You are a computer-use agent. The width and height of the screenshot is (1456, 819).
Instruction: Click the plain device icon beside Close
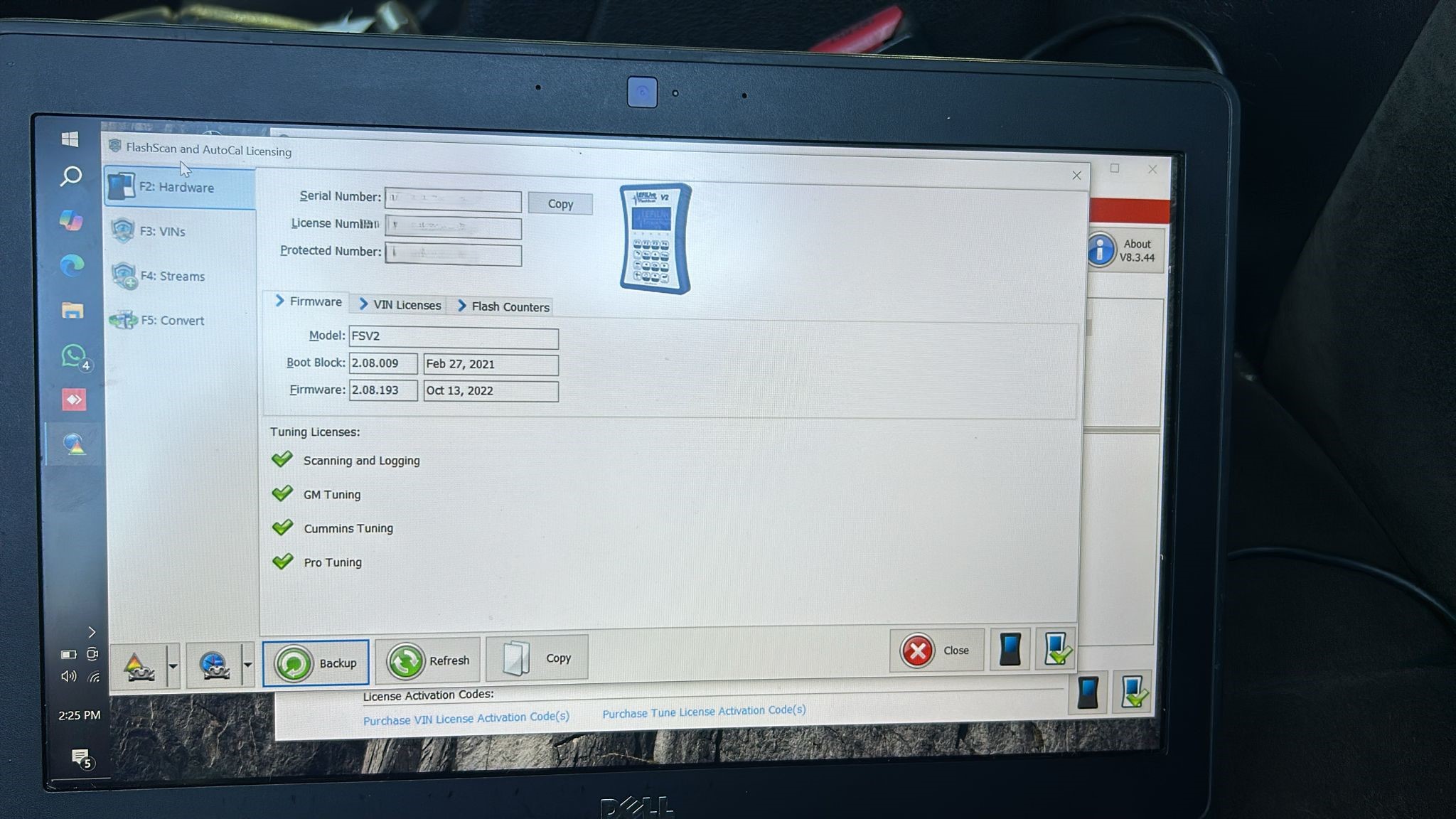coord(1010,650)
